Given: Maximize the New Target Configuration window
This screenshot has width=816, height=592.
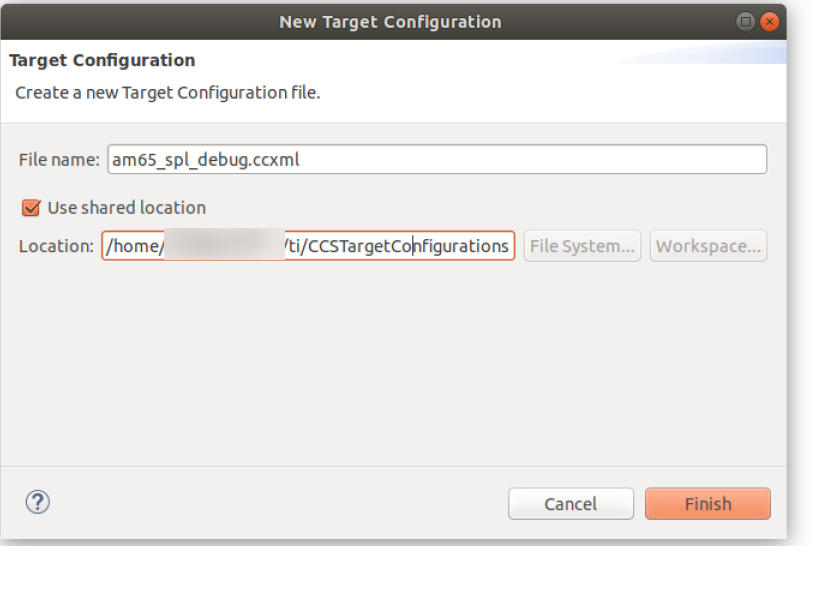Looking at the screenshot, I should click(745, 22).
